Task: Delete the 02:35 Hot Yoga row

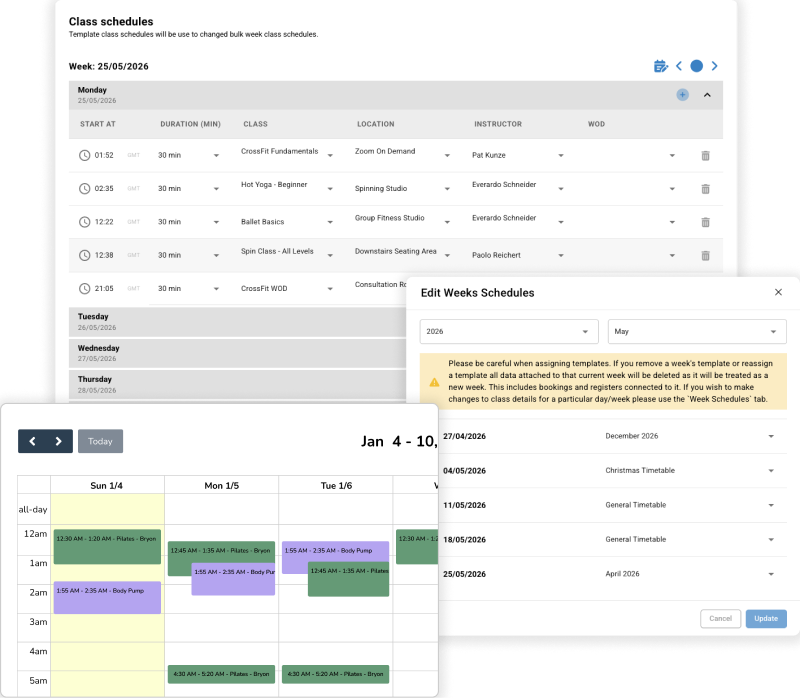Action: point(705,189)
